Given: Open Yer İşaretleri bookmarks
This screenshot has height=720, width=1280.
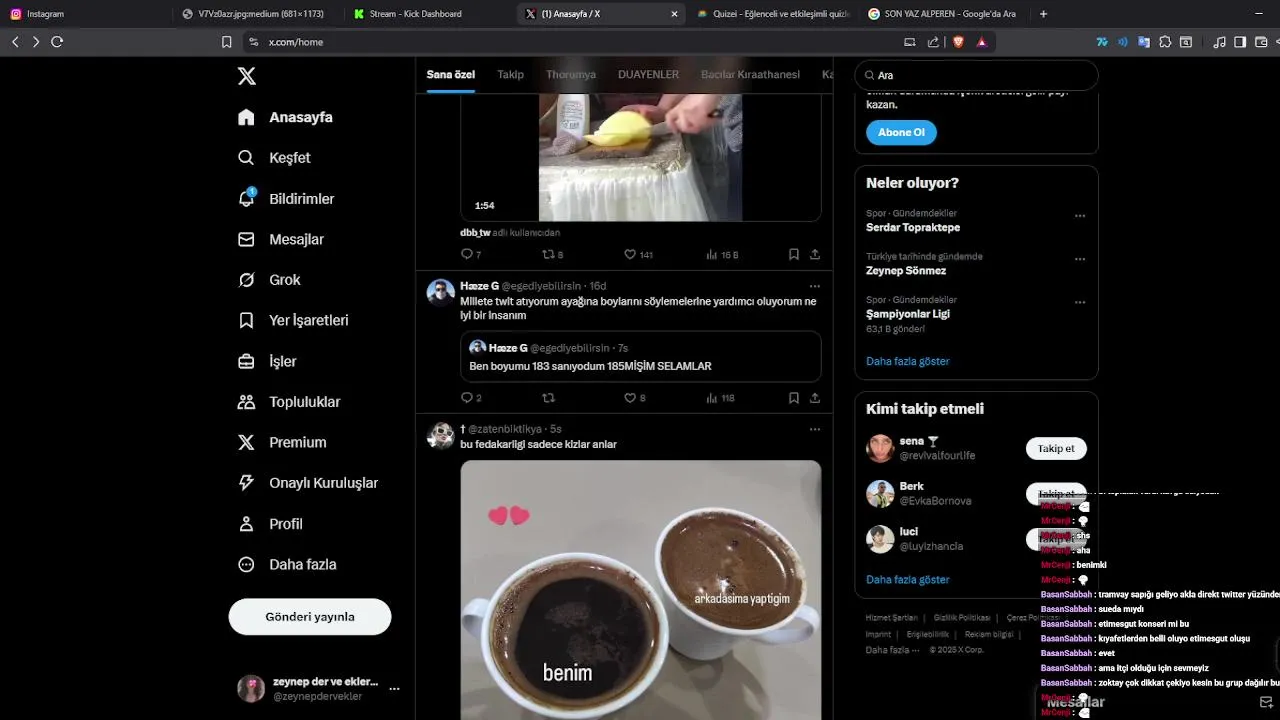Looking at the screenshot, I should coord(292,320).
